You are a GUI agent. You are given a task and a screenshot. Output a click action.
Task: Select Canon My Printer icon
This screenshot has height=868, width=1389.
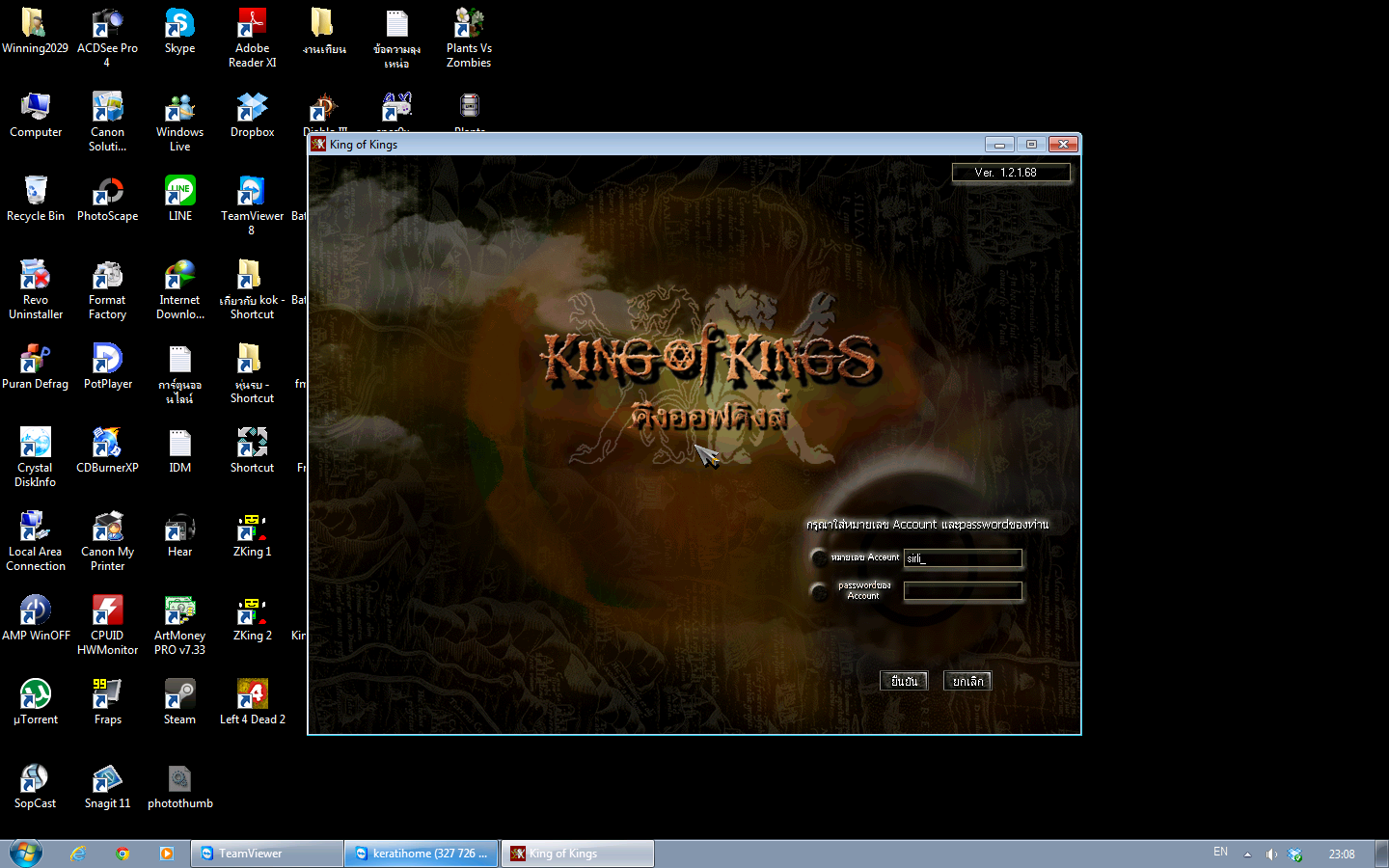107,541
